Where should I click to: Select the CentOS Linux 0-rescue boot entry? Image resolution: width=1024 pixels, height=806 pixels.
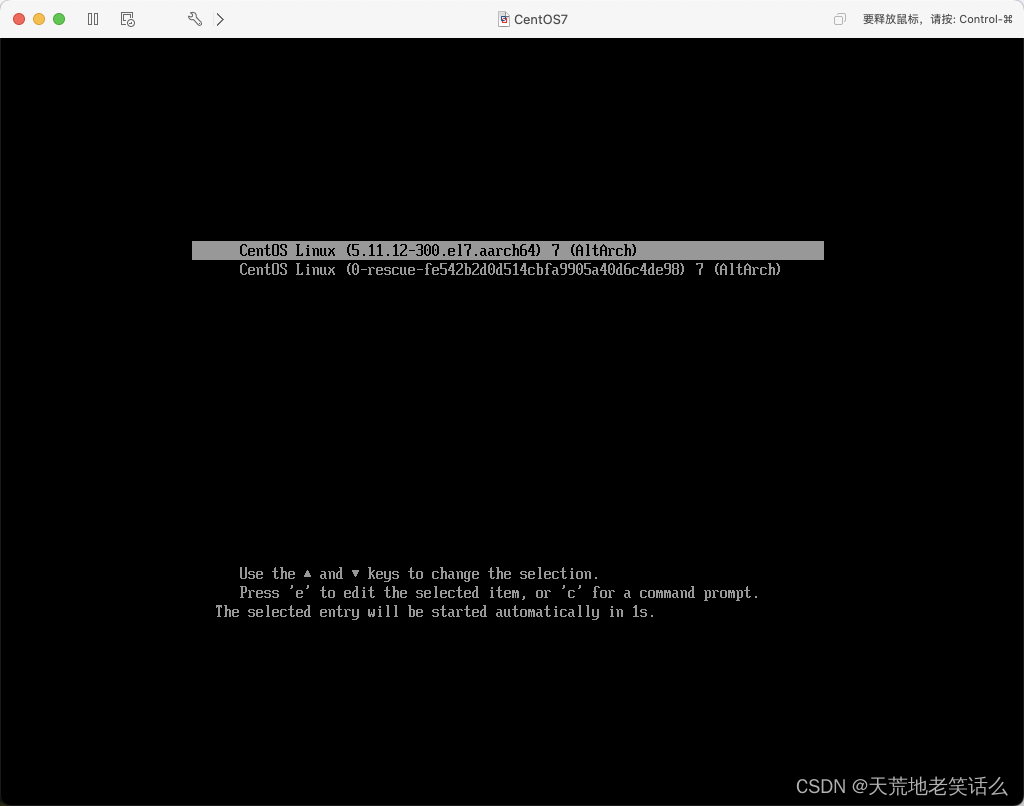509,269
